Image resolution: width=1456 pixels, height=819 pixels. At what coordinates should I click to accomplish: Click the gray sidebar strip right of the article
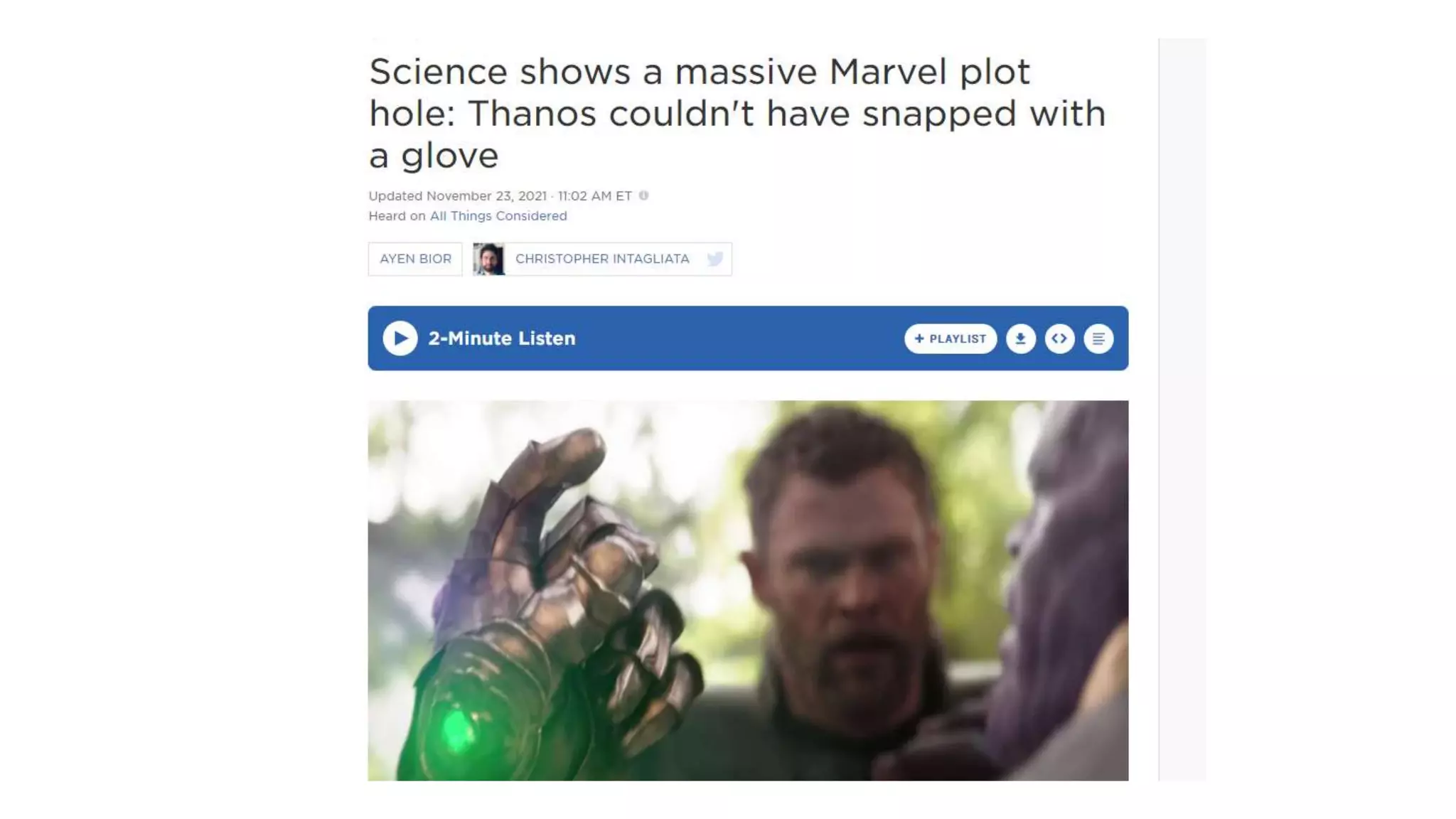coord(1182,409)
